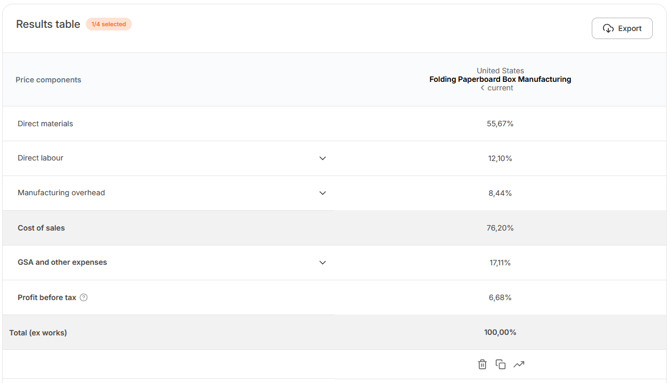Click the Results table title

pos(48,24)
